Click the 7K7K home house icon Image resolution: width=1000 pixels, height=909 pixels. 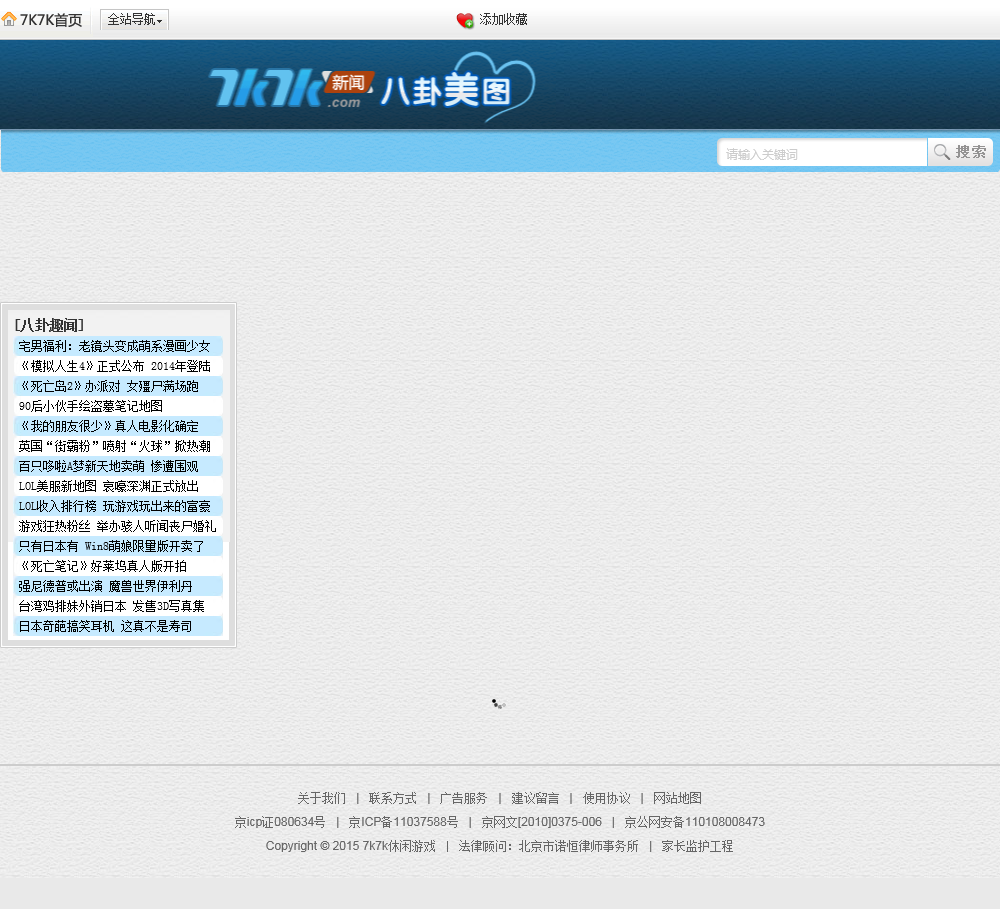pos(9,19)
